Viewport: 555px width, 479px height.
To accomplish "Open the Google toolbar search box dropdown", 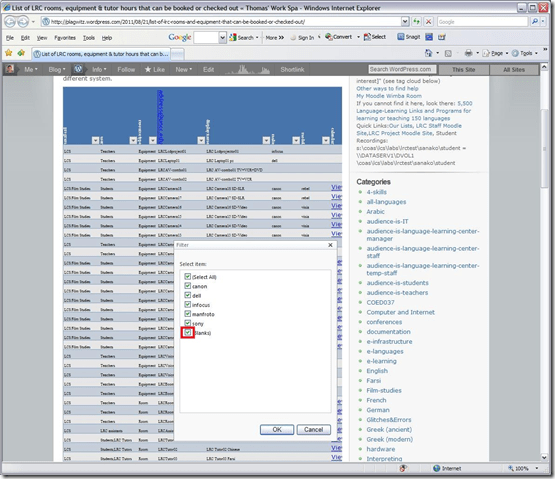I will coord(222,37).
